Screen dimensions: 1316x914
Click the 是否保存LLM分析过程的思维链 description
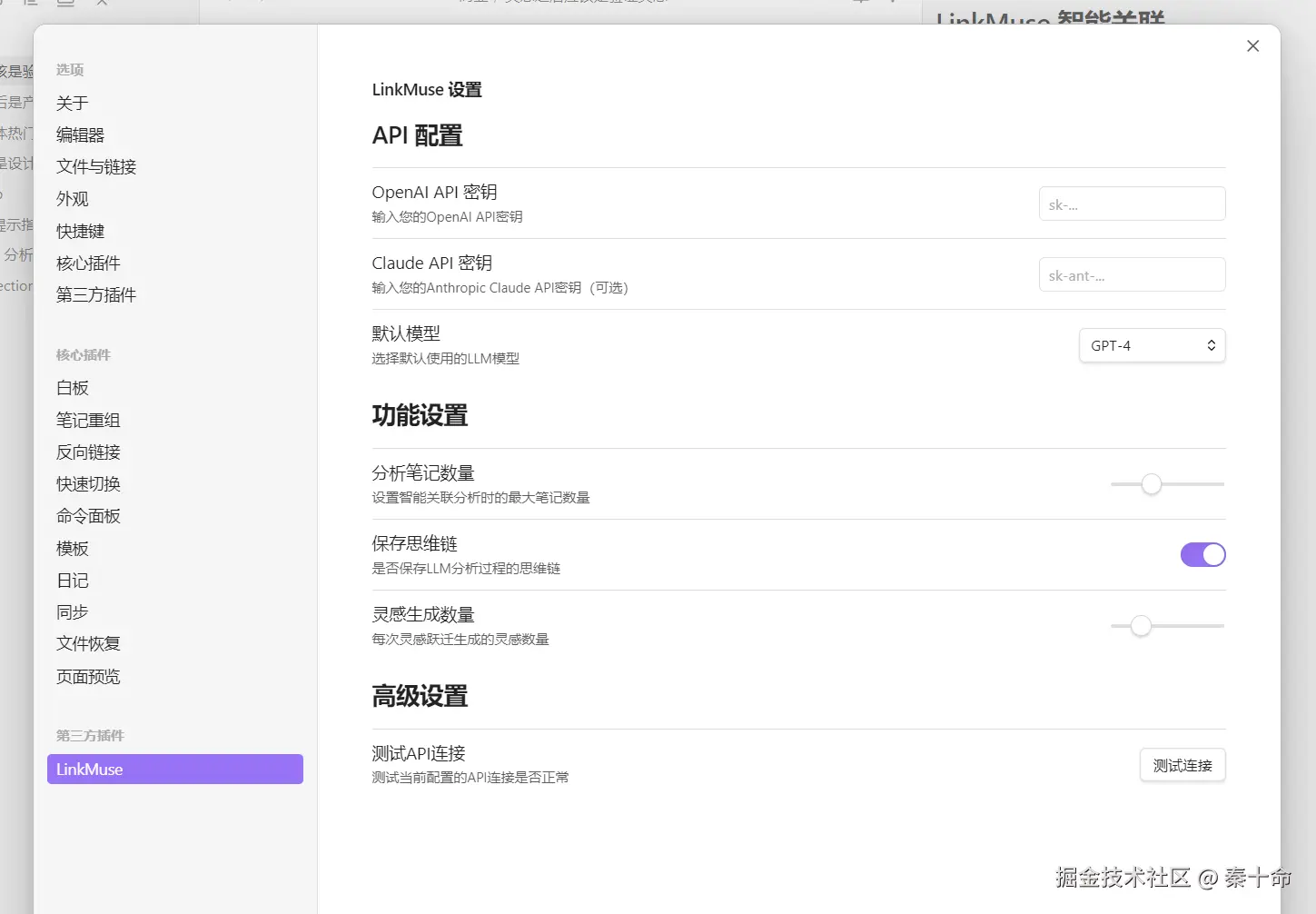pos(466,568)
